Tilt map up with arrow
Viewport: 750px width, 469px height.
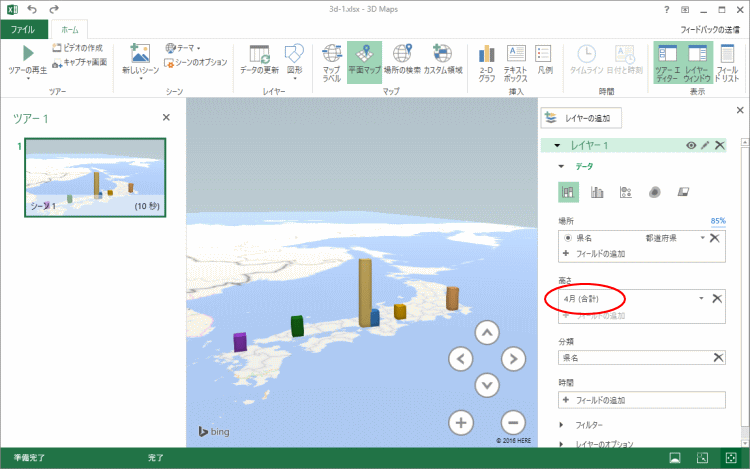tap(487, 333)
